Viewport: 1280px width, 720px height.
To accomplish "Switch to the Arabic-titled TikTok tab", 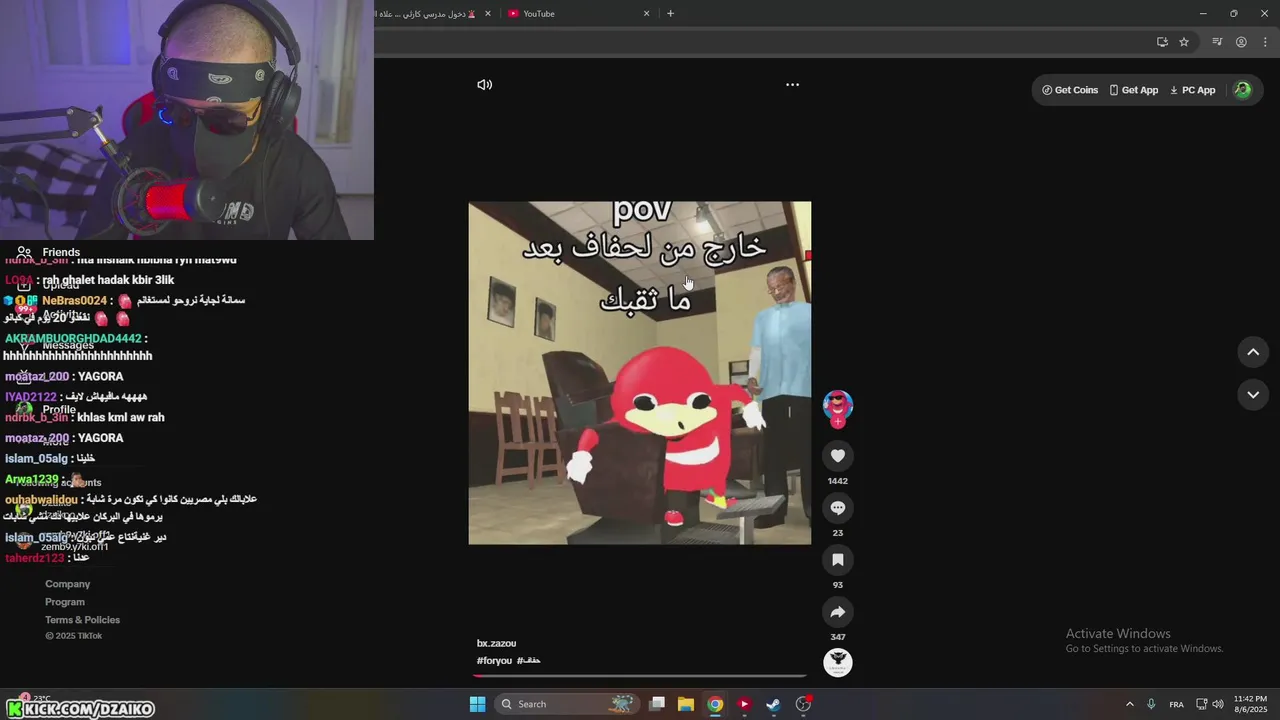I will tap(425, 13).
